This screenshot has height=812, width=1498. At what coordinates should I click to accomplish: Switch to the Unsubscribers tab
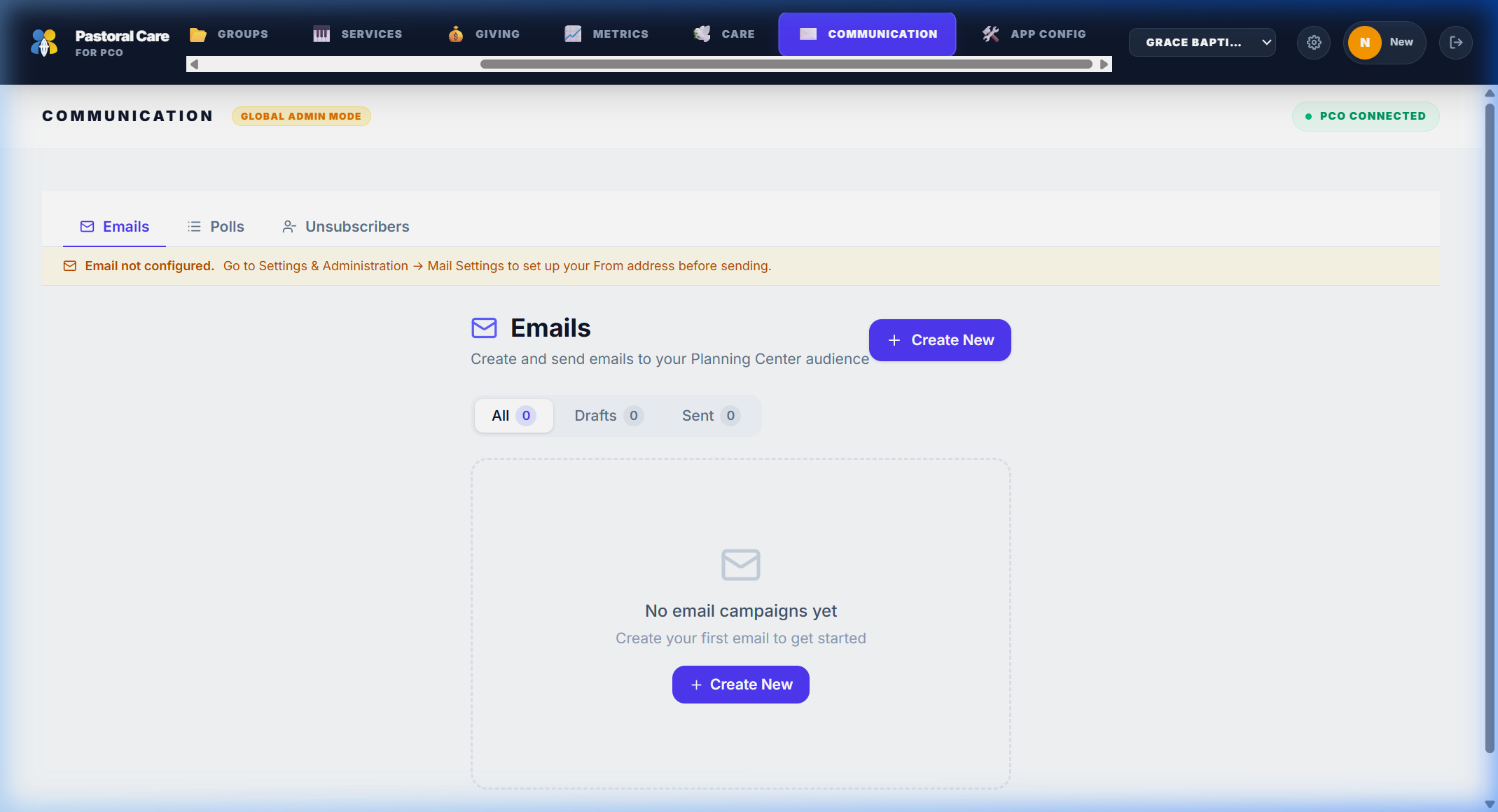pos(345,227)
